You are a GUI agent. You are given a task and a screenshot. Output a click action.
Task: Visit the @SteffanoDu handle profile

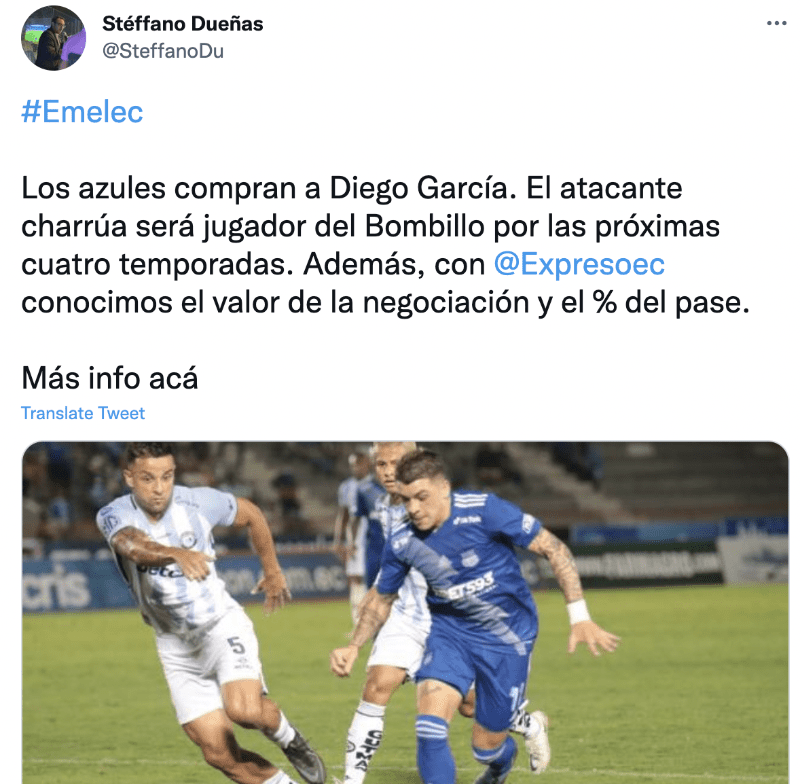(x=163, y=51)
